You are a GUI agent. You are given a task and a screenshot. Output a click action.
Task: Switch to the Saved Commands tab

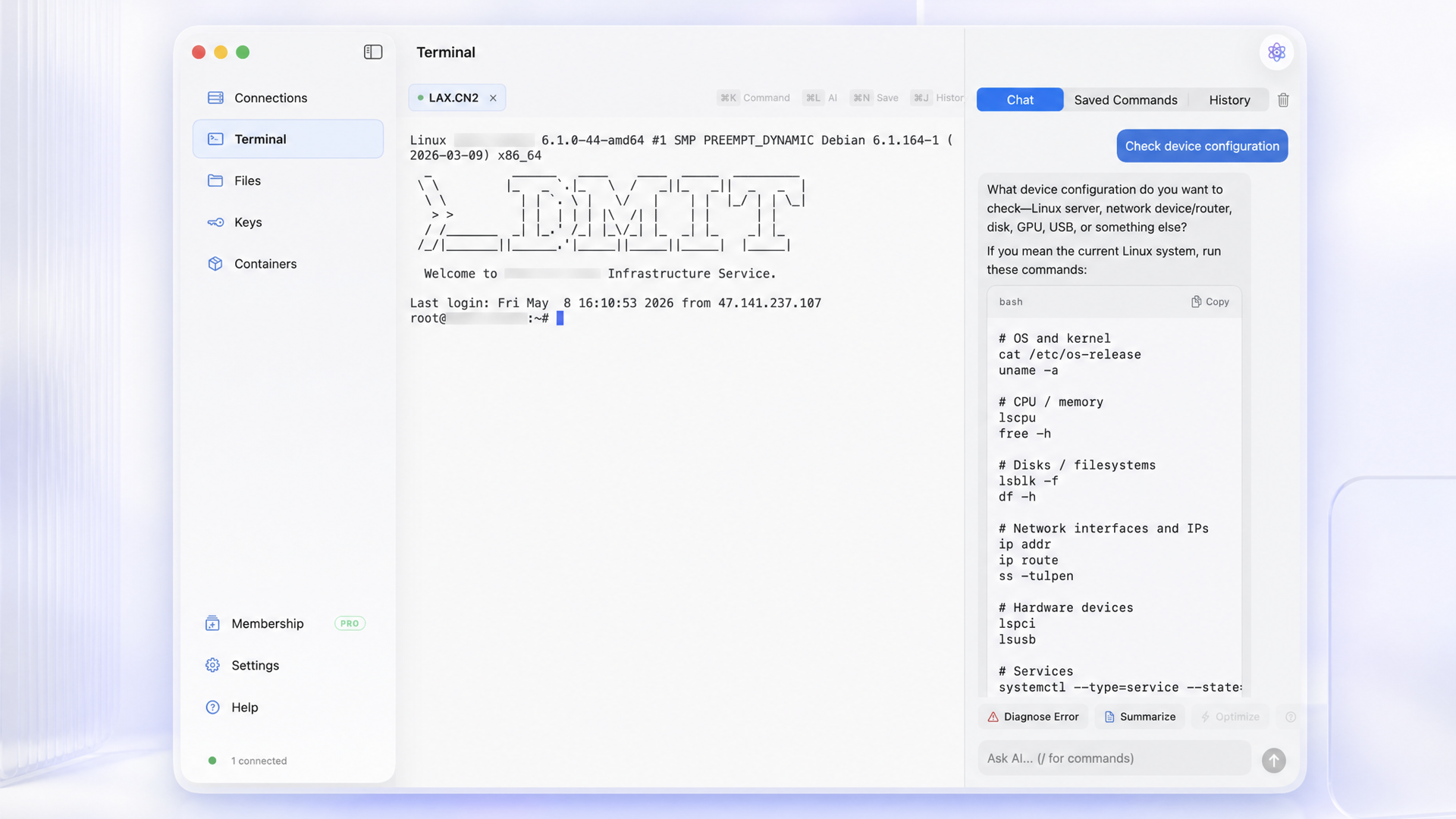tap(1125, 100)
